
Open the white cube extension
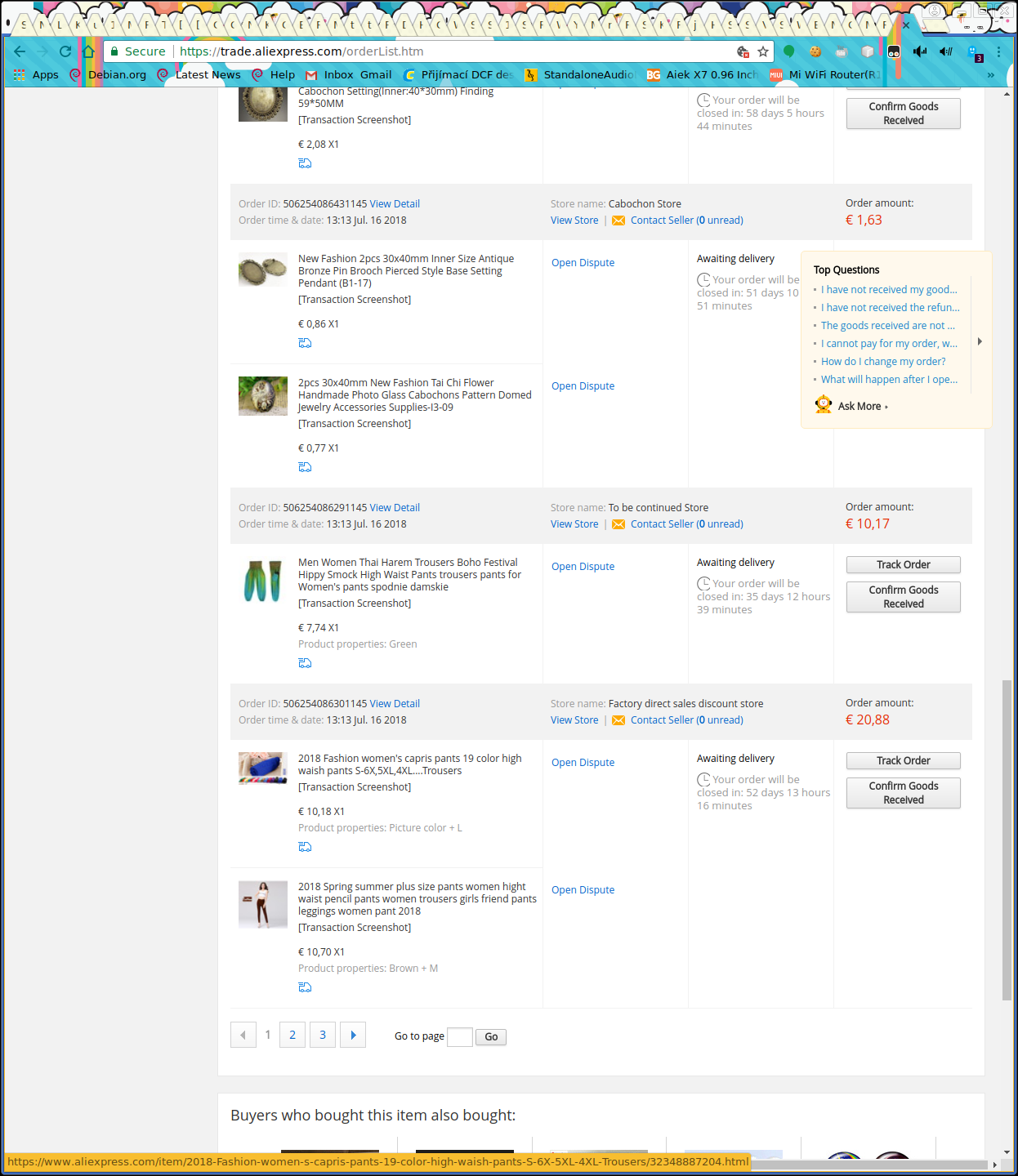(868, 51)
